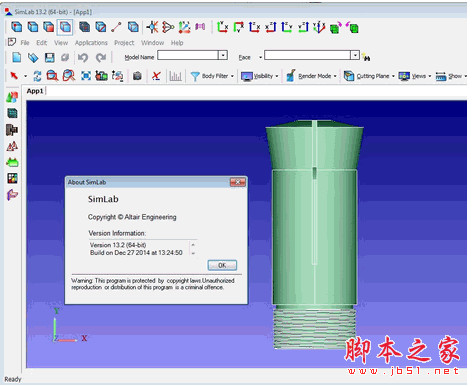Undo the last action

click(83, 57)
